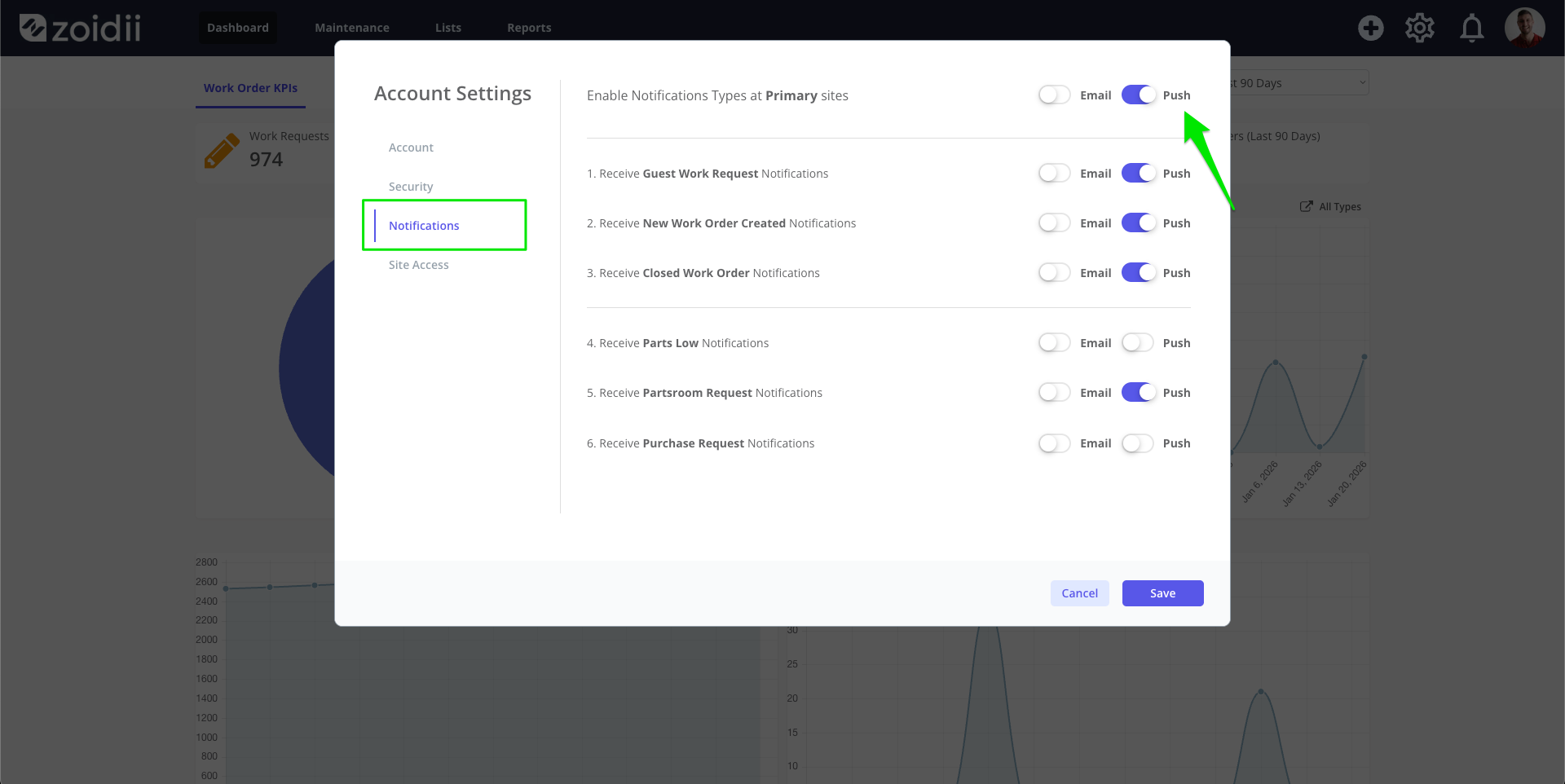Enable Email for Parts Low notifications
Viewport: 1565px width, 784px height.
tap(1055, 343)
